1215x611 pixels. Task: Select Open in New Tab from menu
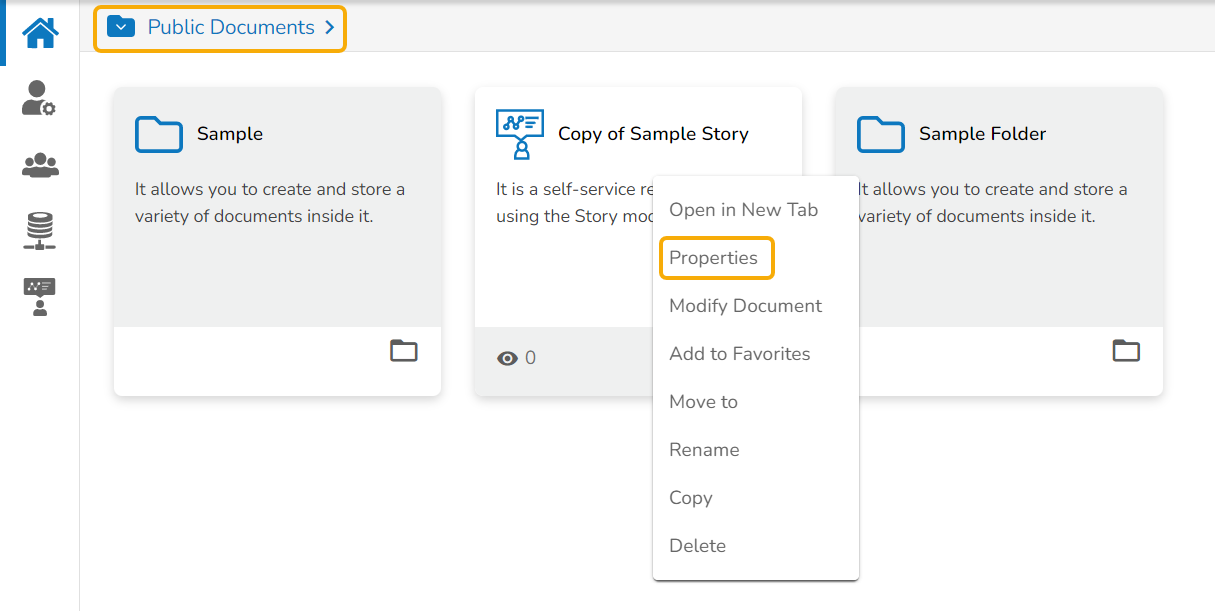coord(743,210)
